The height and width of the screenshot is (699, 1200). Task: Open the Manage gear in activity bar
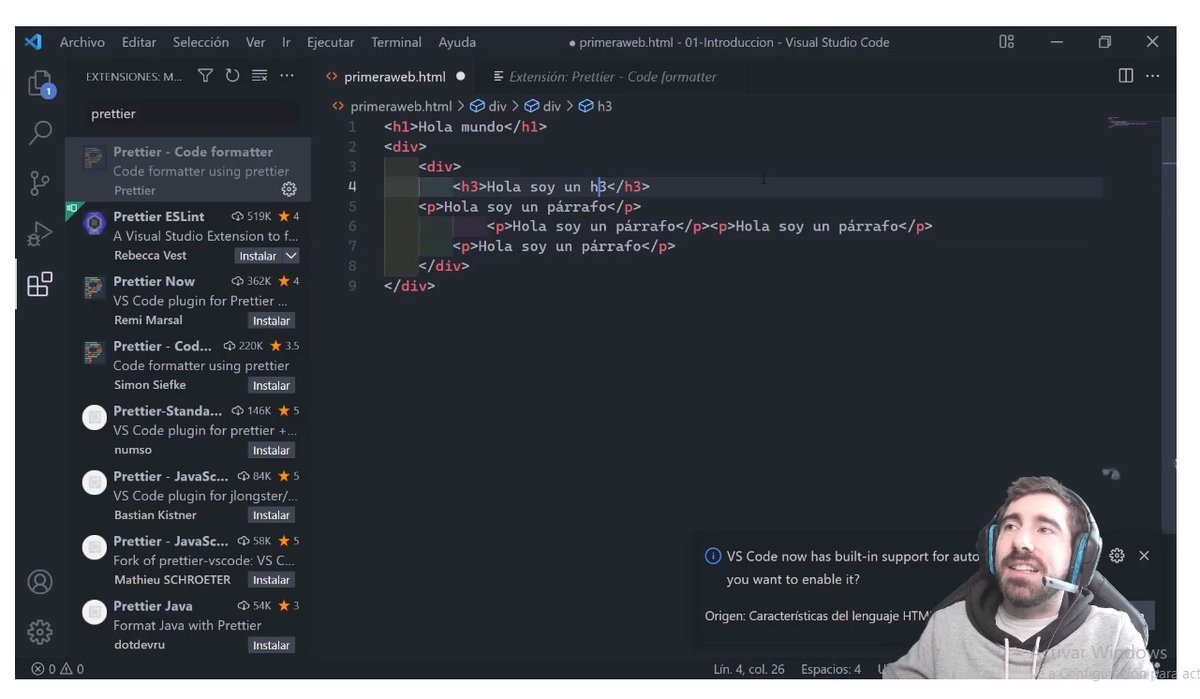pos(40,632)
